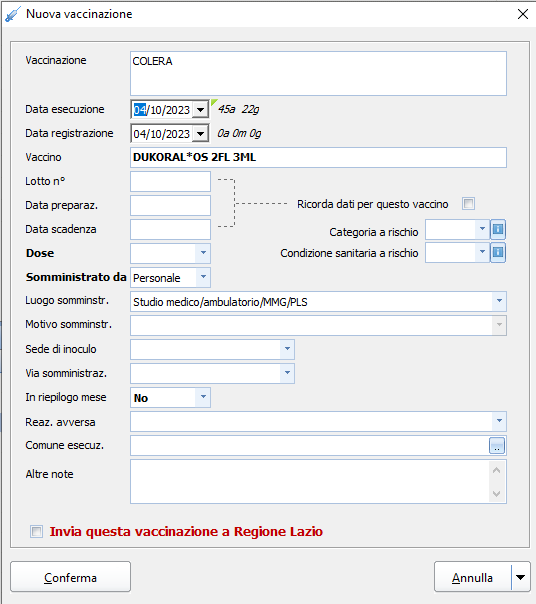536x604 pixels.
Task: Click the info icon beside Condizione sanitaria a rischio
Action: point(498,252)
